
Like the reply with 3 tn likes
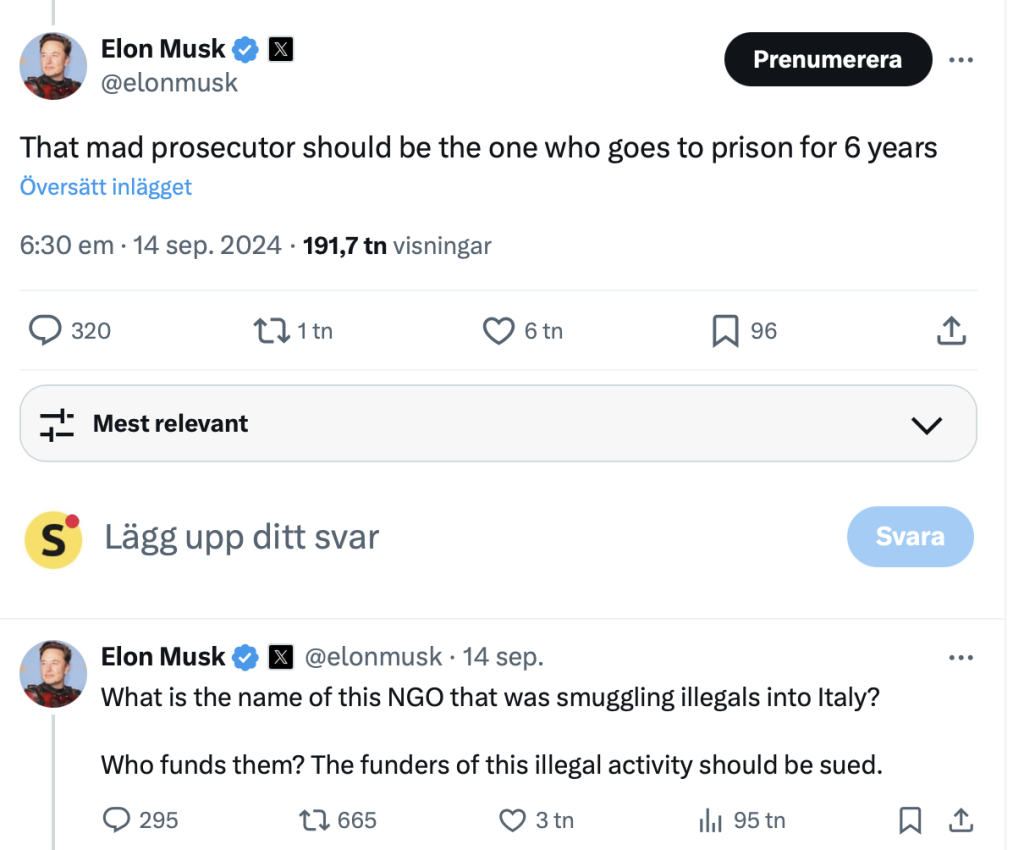(512, 821)
